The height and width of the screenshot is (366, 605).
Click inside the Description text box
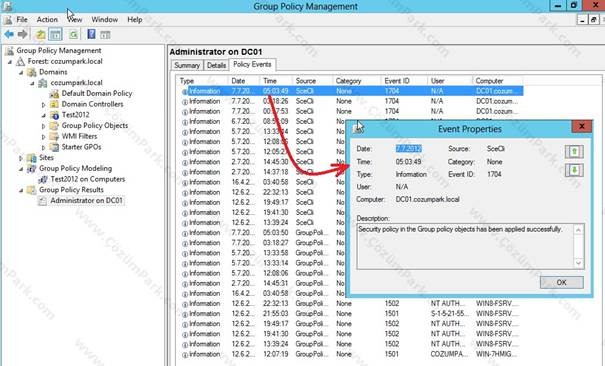465,246
